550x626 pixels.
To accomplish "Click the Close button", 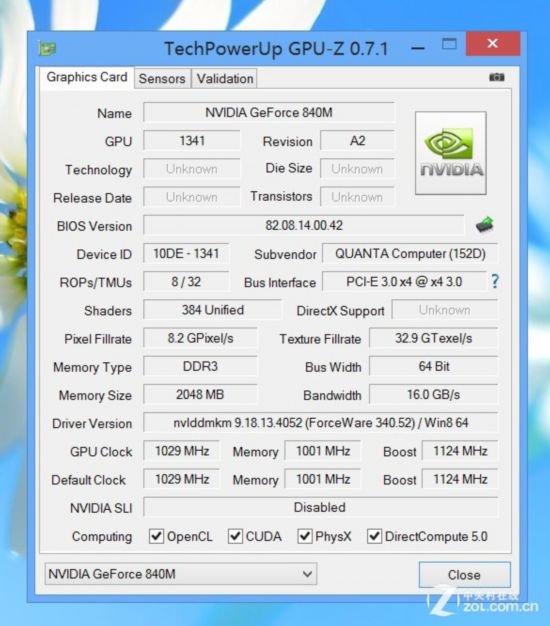I will pos(464,575).
